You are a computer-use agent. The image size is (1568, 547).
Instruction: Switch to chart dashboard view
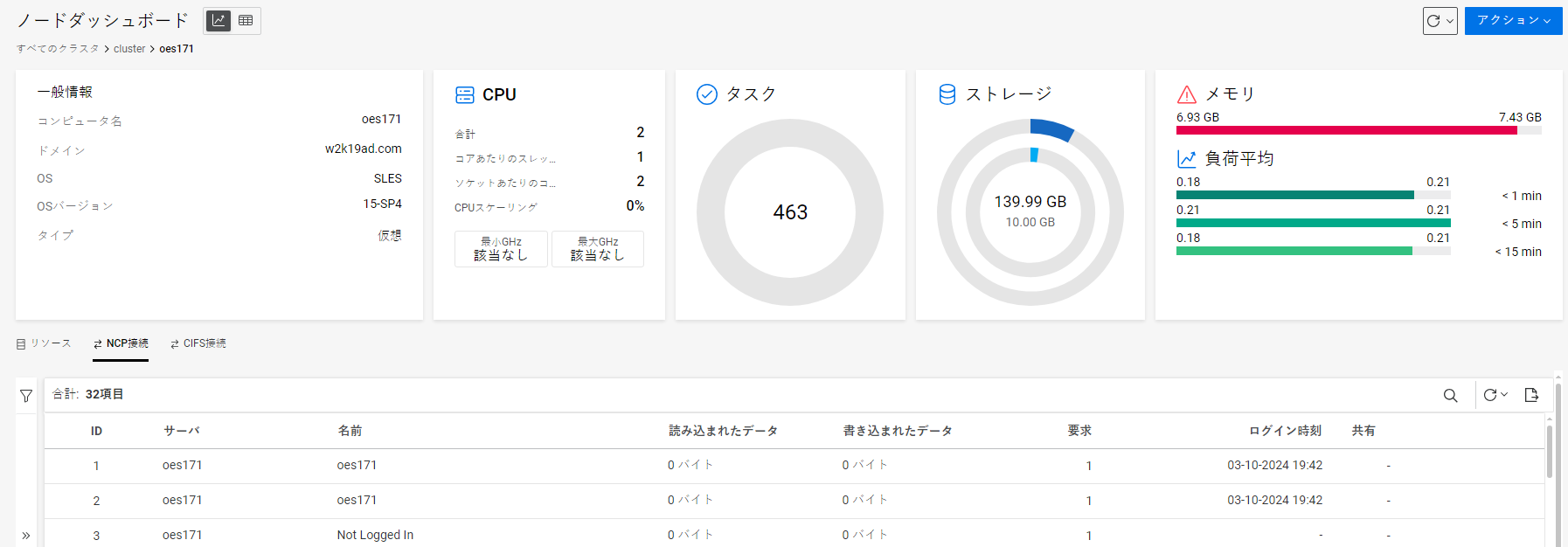click(219, 20)
